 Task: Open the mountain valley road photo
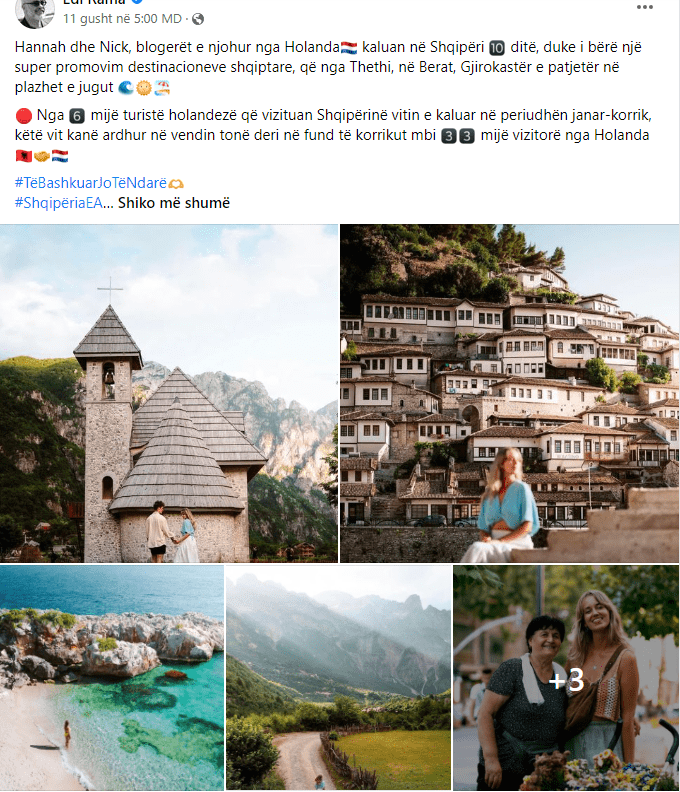point(338,678)
